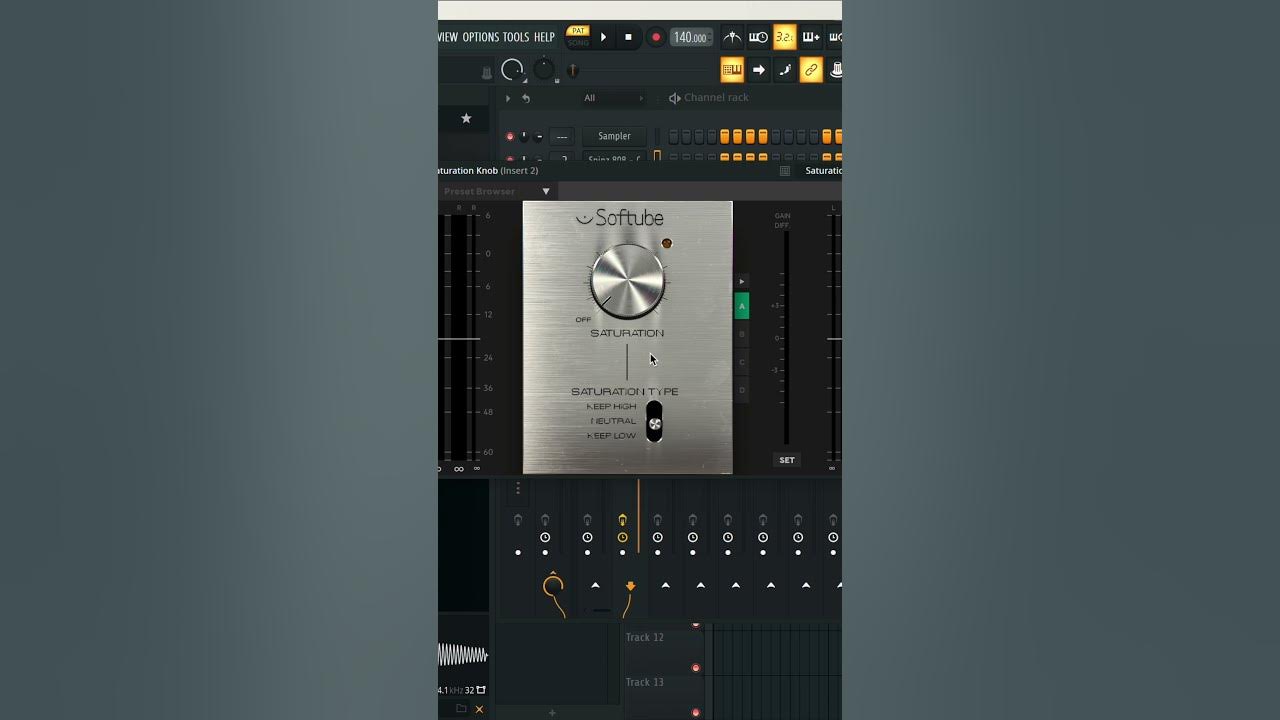Open the Preset Browser dropdown arrow
The width and height of the screenshot is (1280, 720).
546,191
